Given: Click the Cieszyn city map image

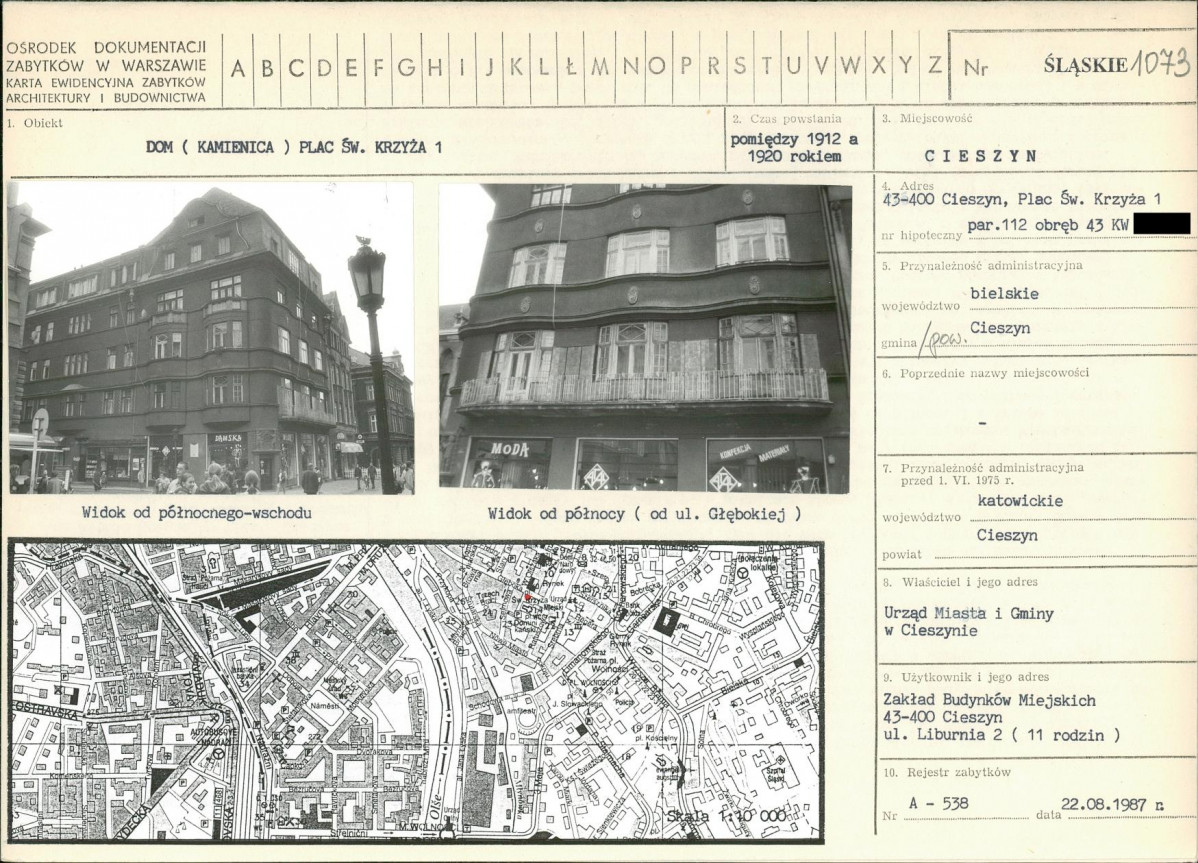Looking at the screenshot, I should click(415, 691).
